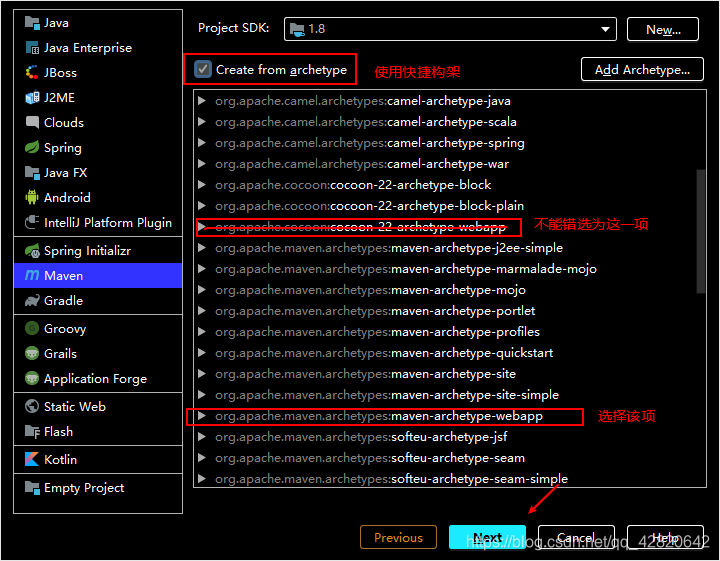Click the Java FX folder icon
Image resolution: width=720 pixels, height=561 pixels.
tap(32, 173)
